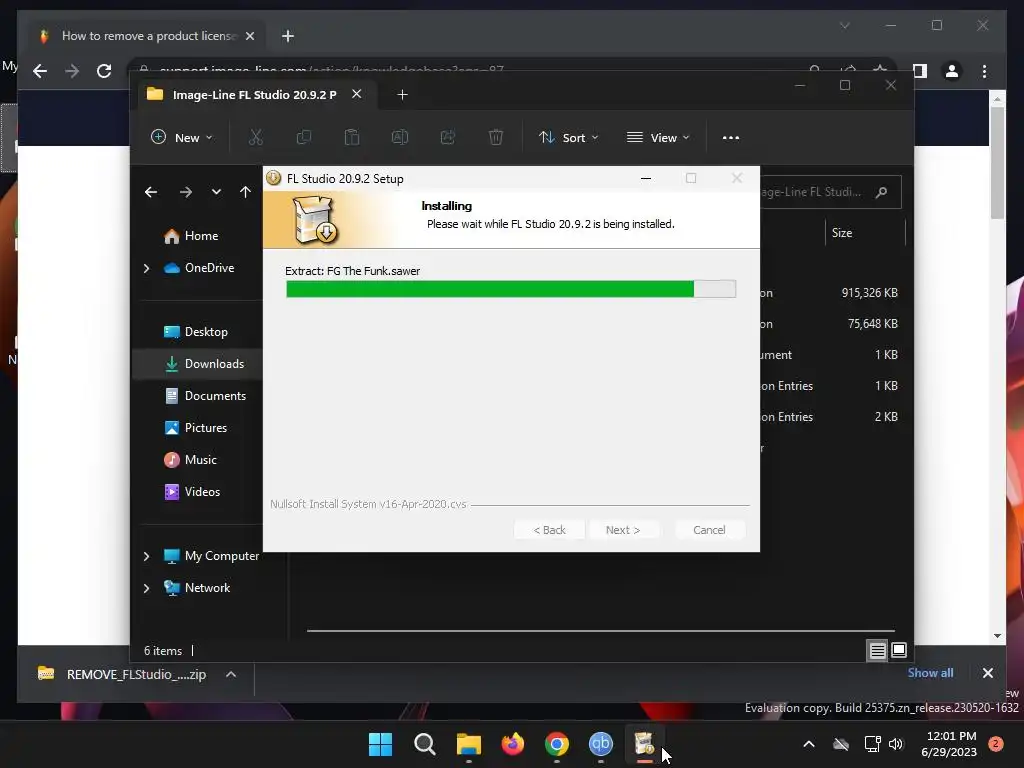Expand OneDrive in navigation pane
Screen dimensions: 1024x768
pos(146,268)
